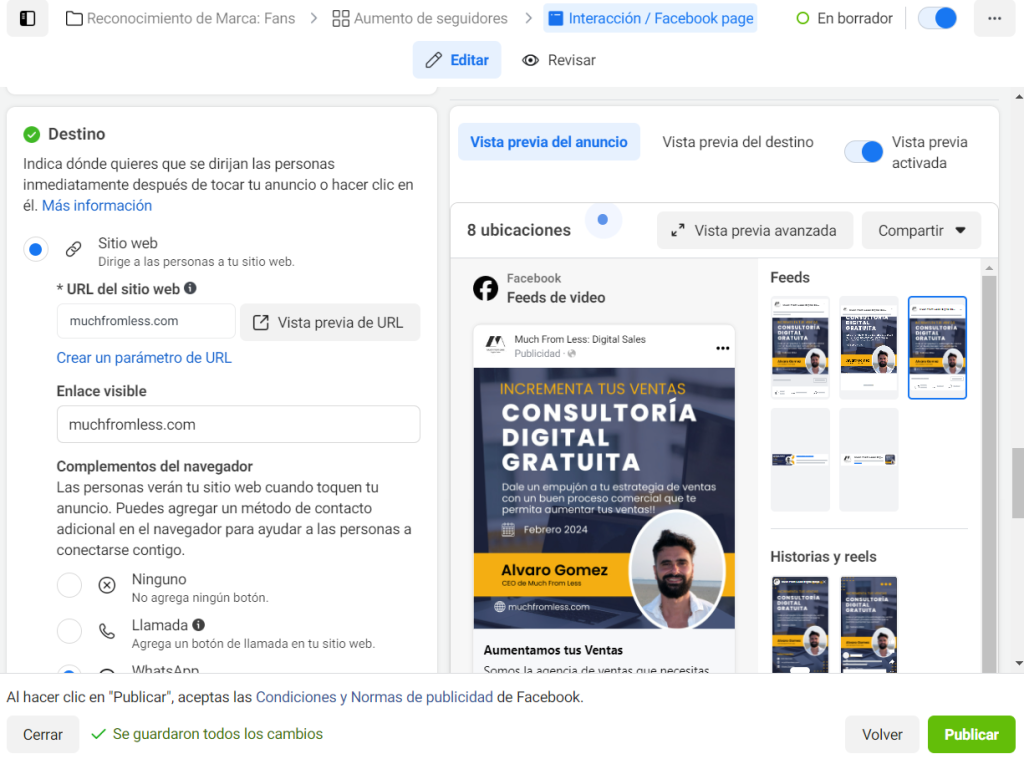Screen dimensions: 1024x759
Task: Open the three-dot menu on the ad preview post
Action: tap(722, 348)
